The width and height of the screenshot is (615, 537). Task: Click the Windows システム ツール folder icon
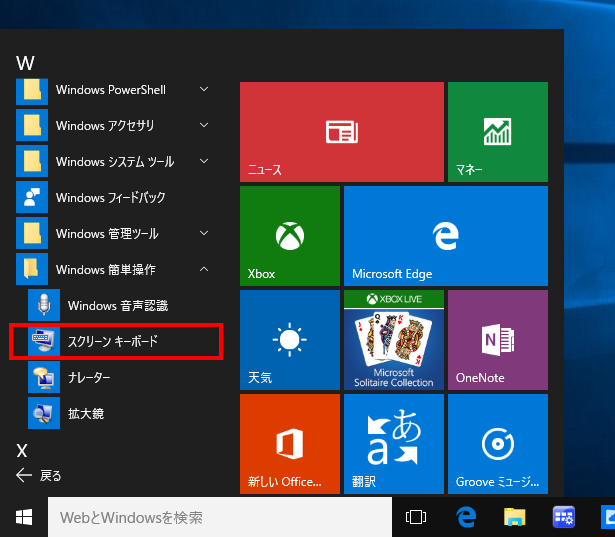pyautogui.click(x=32, y=161)
